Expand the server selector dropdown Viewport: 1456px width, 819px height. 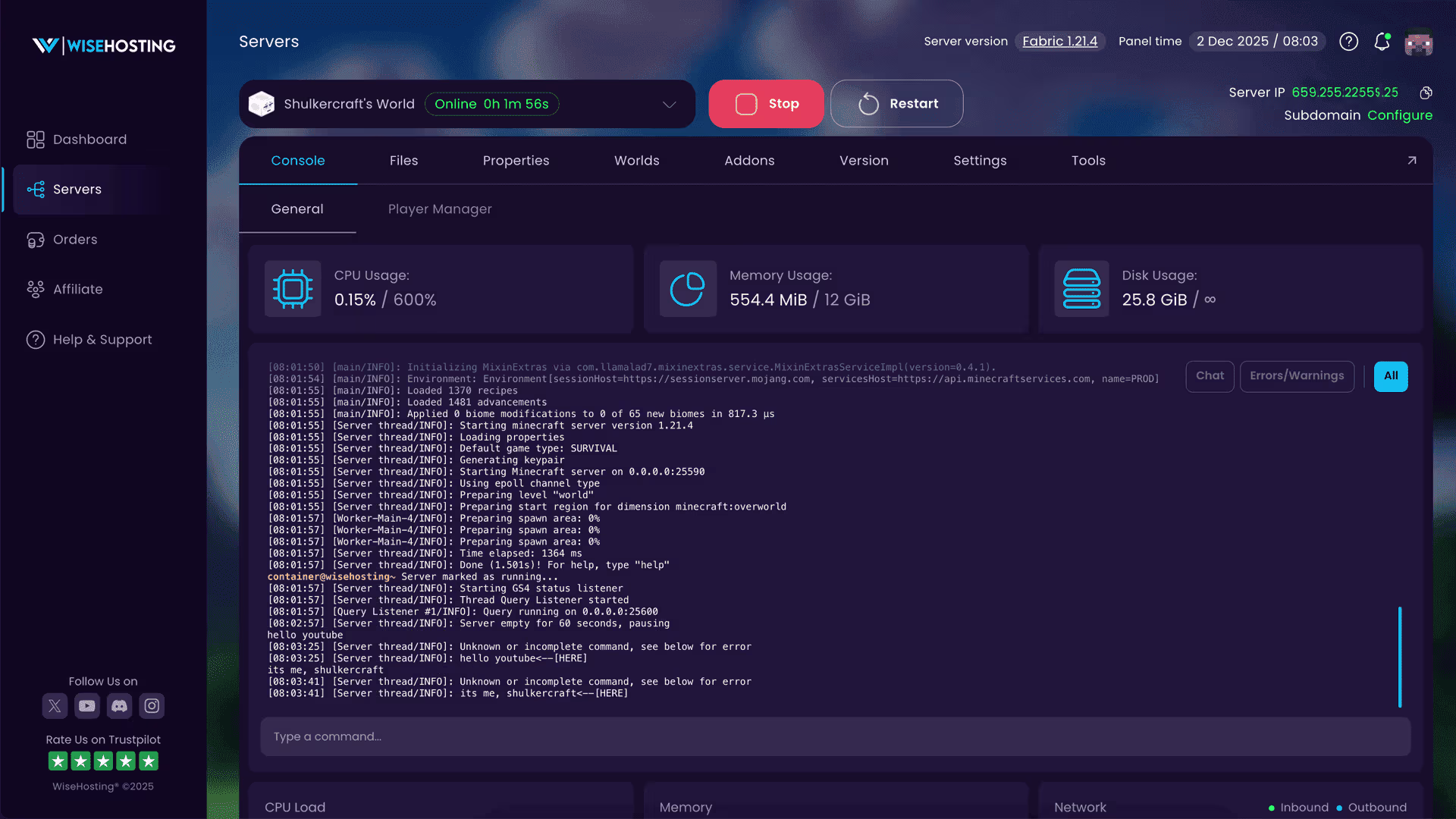[x=670, y=104]
